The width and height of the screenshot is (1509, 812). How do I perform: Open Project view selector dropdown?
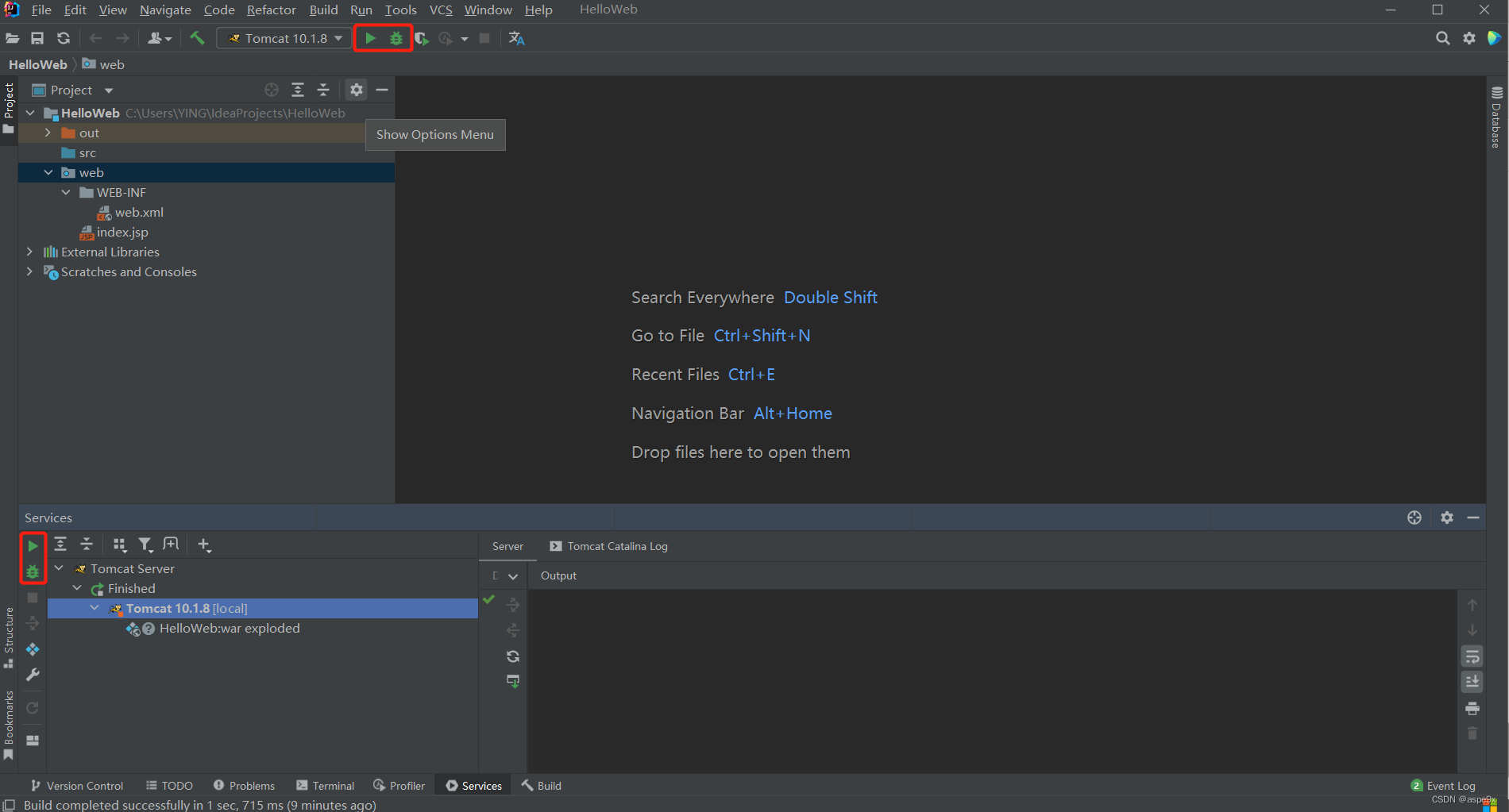[72, 90]
